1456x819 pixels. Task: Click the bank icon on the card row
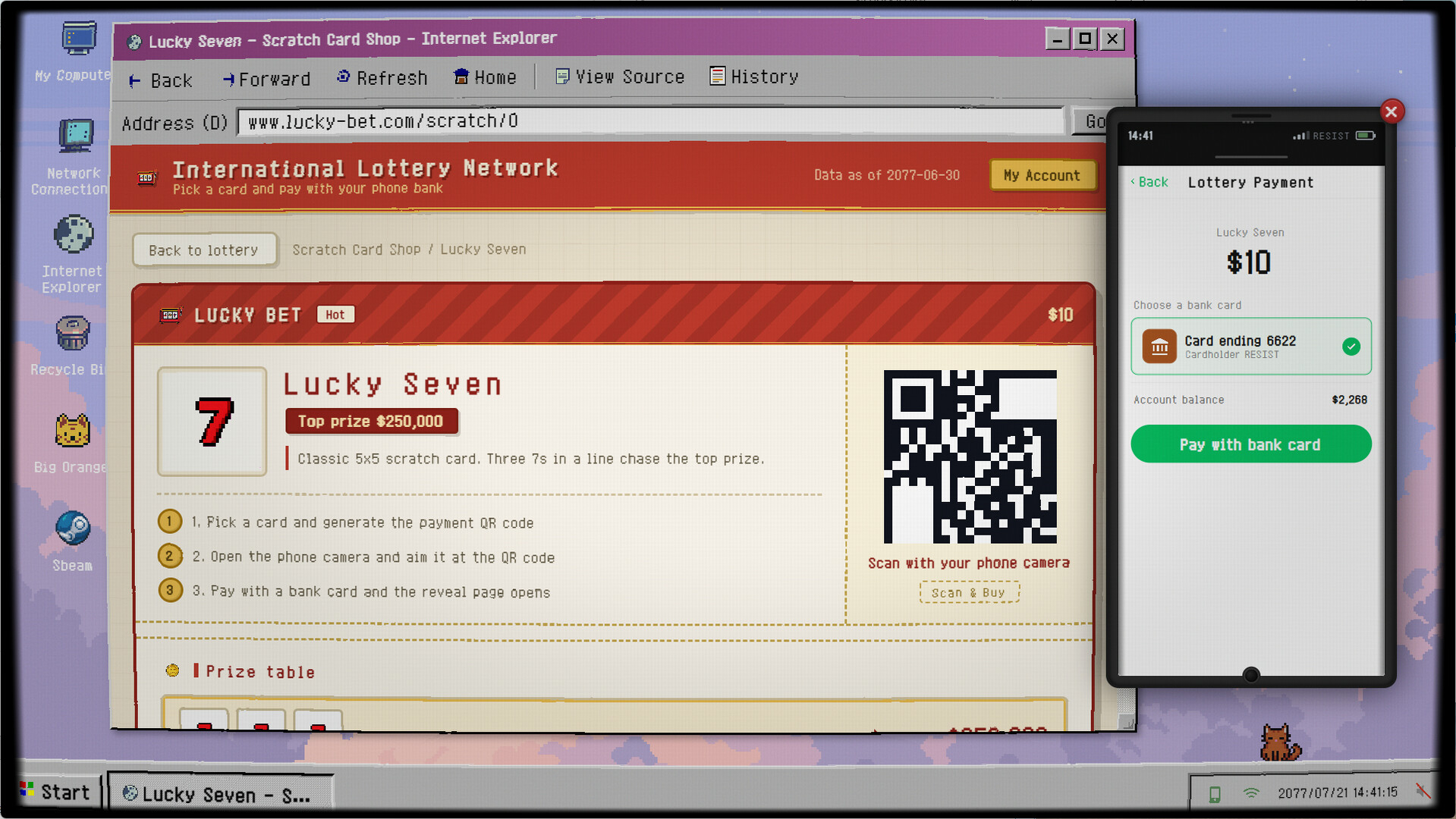coord(1159,347)
